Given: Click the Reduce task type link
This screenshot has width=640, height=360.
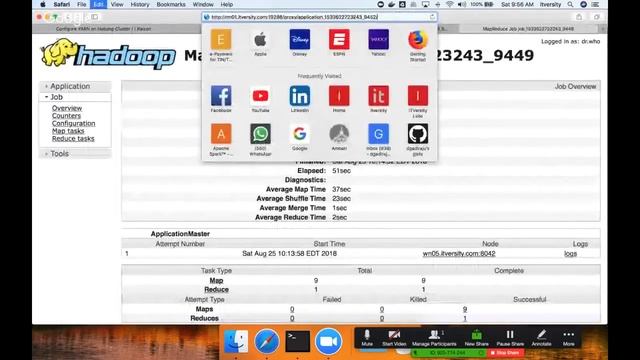Looking at the screenshot, I should pyautogui.click(x=216, y=289).
